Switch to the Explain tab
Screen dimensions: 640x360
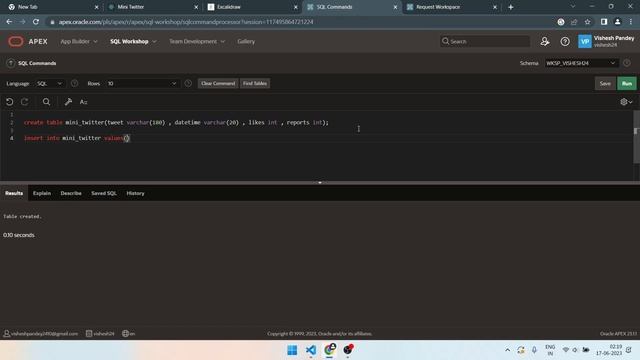42,193
